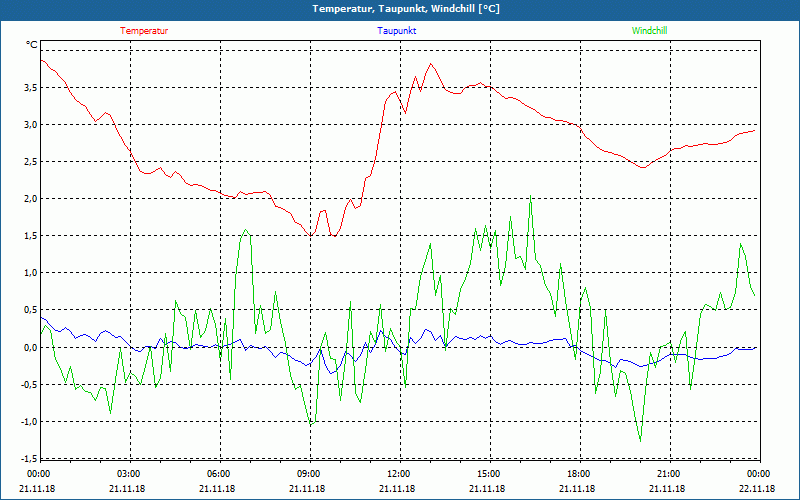This screenshot has height=500, width=800.
Task: Click the 2,0 y-axis value
Action: pyautogui.click(x=31, y=199)
